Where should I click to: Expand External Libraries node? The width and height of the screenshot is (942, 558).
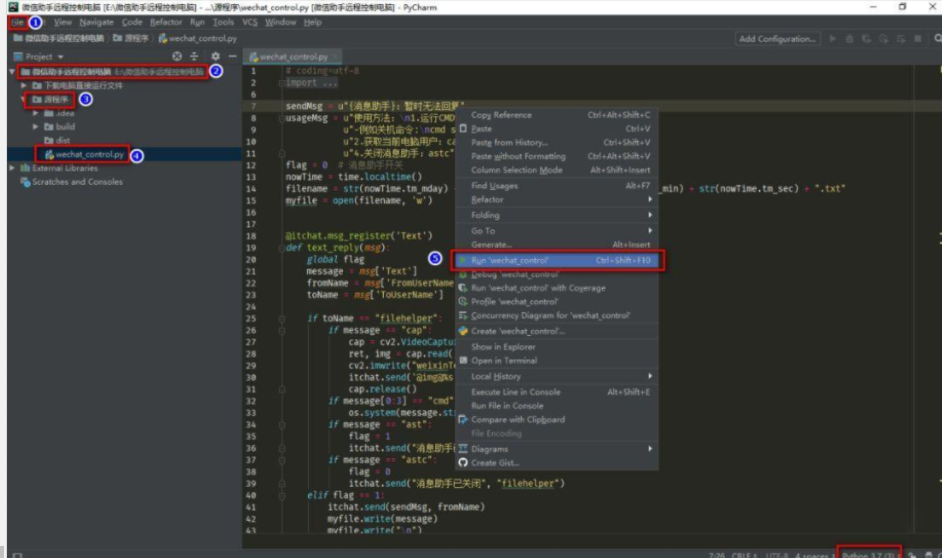click(12, 168)
